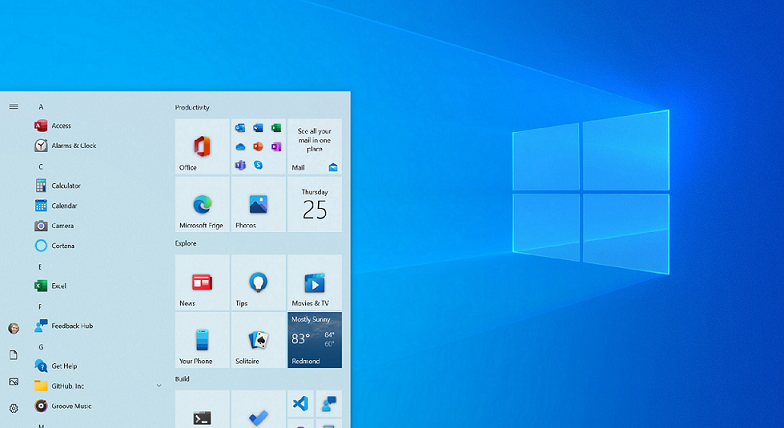The height and width of the screenshot is (428, 784).
Task: Launch the Movies & TV tile
Action: [314, 282]
